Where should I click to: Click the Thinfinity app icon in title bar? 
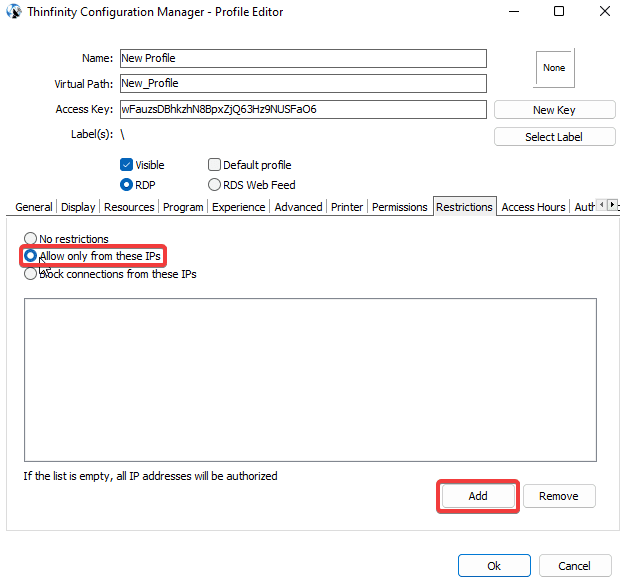[14, 12]
